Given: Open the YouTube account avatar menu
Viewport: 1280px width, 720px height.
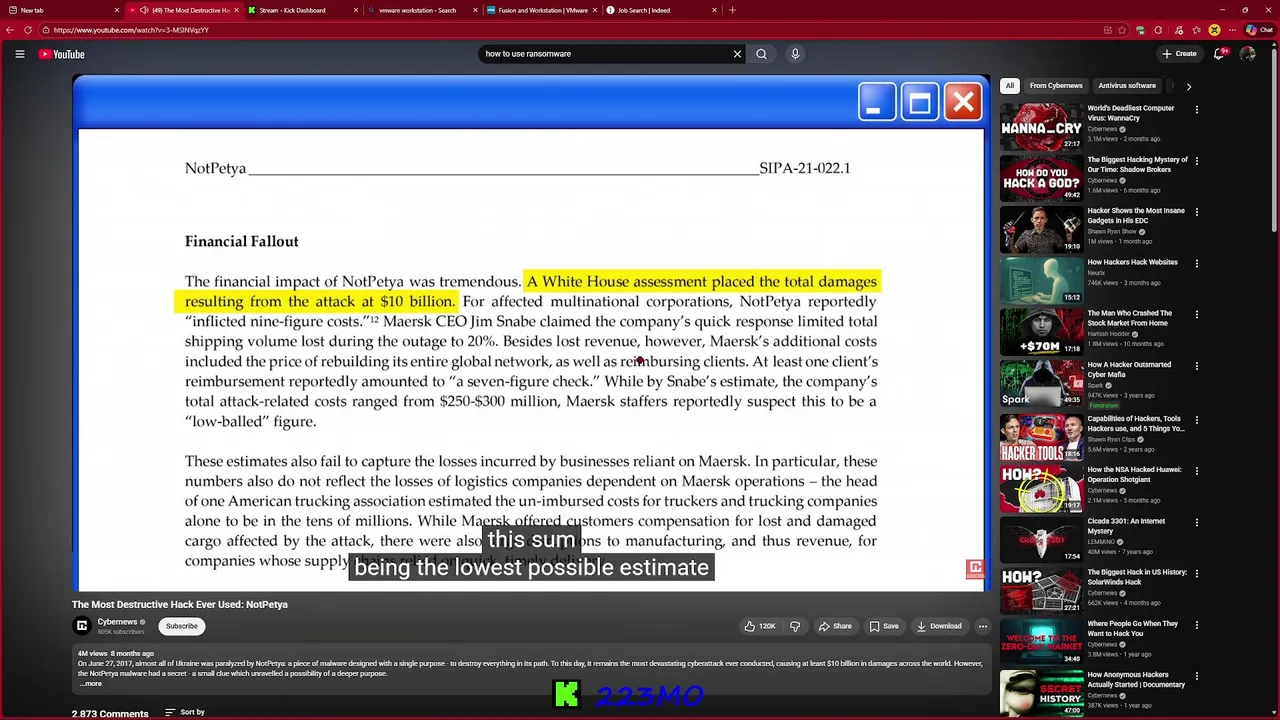Looking at the screenshot, I should pyautogui.click(x=1247, y=54).
